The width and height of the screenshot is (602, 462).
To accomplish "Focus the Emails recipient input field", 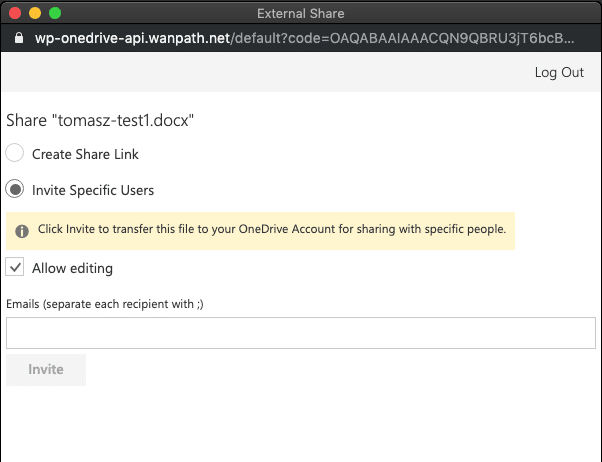I will [x=300, y=333].
